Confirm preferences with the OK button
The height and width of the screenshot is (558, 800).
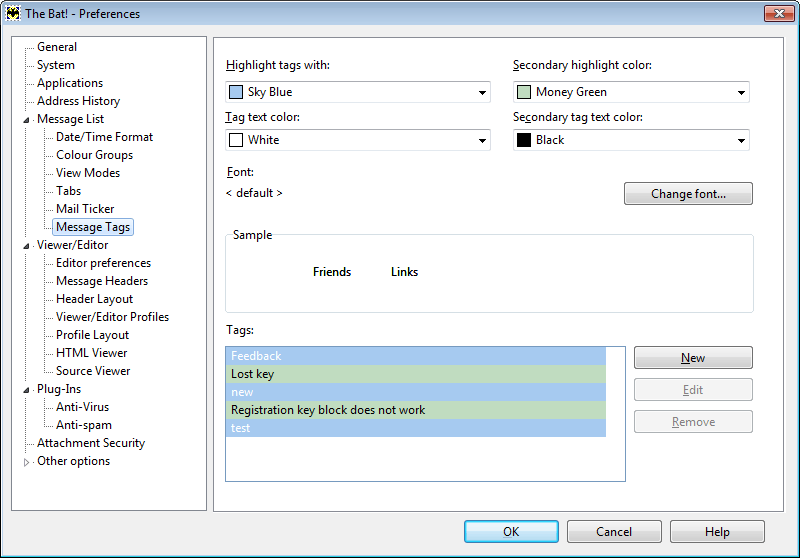(x=511, y=532)
